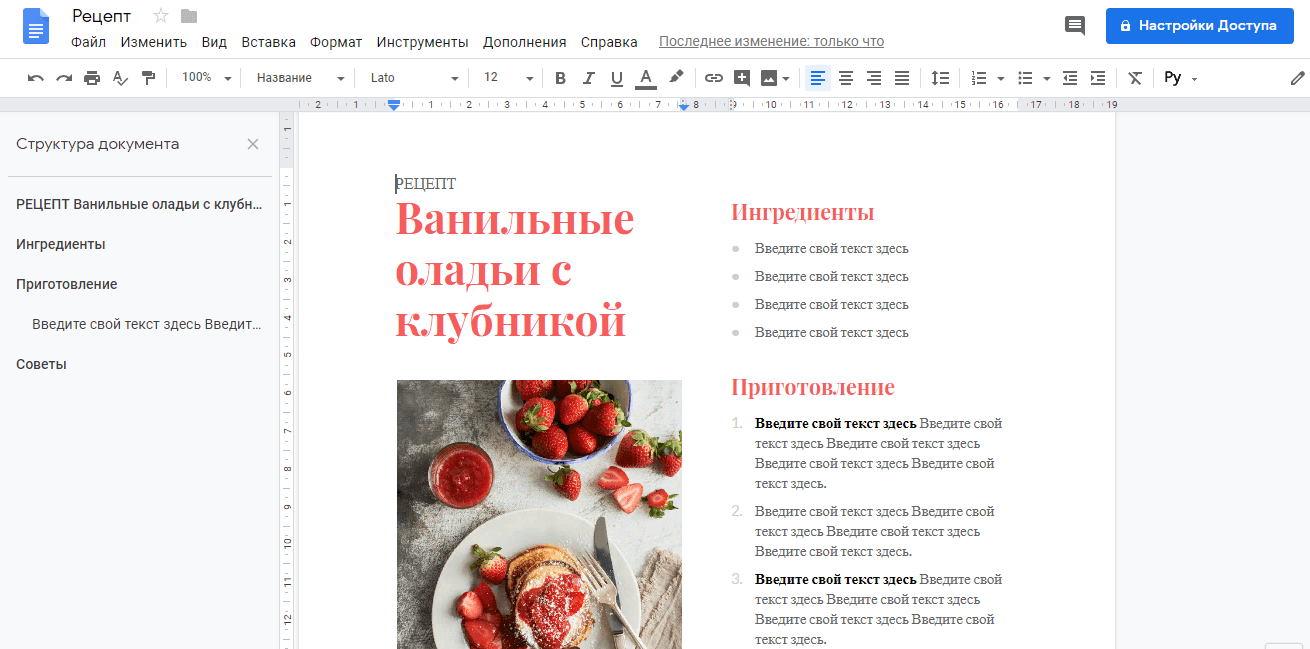Open the Insert link tool
This screenshot has height=649, width=1310.
point(712,77)
